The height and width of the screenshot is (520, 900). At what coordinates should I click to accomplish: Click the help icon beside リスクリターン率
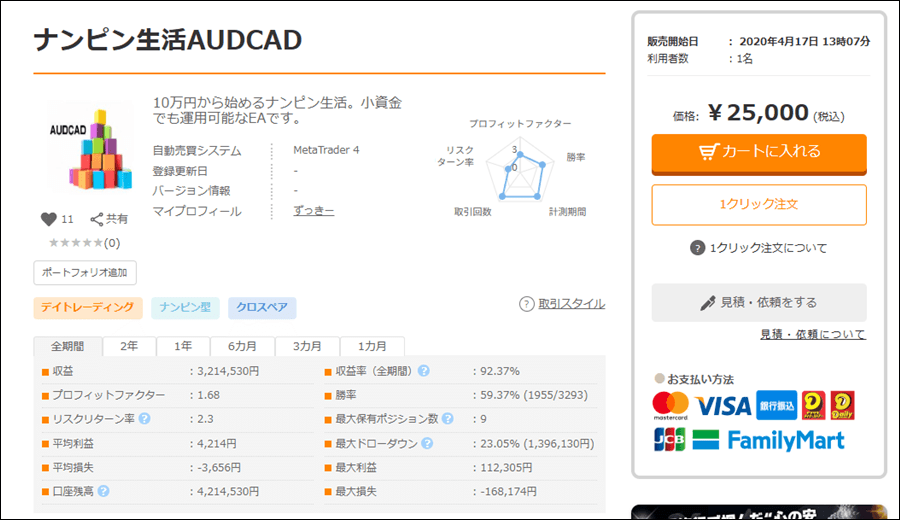point(144,418)
